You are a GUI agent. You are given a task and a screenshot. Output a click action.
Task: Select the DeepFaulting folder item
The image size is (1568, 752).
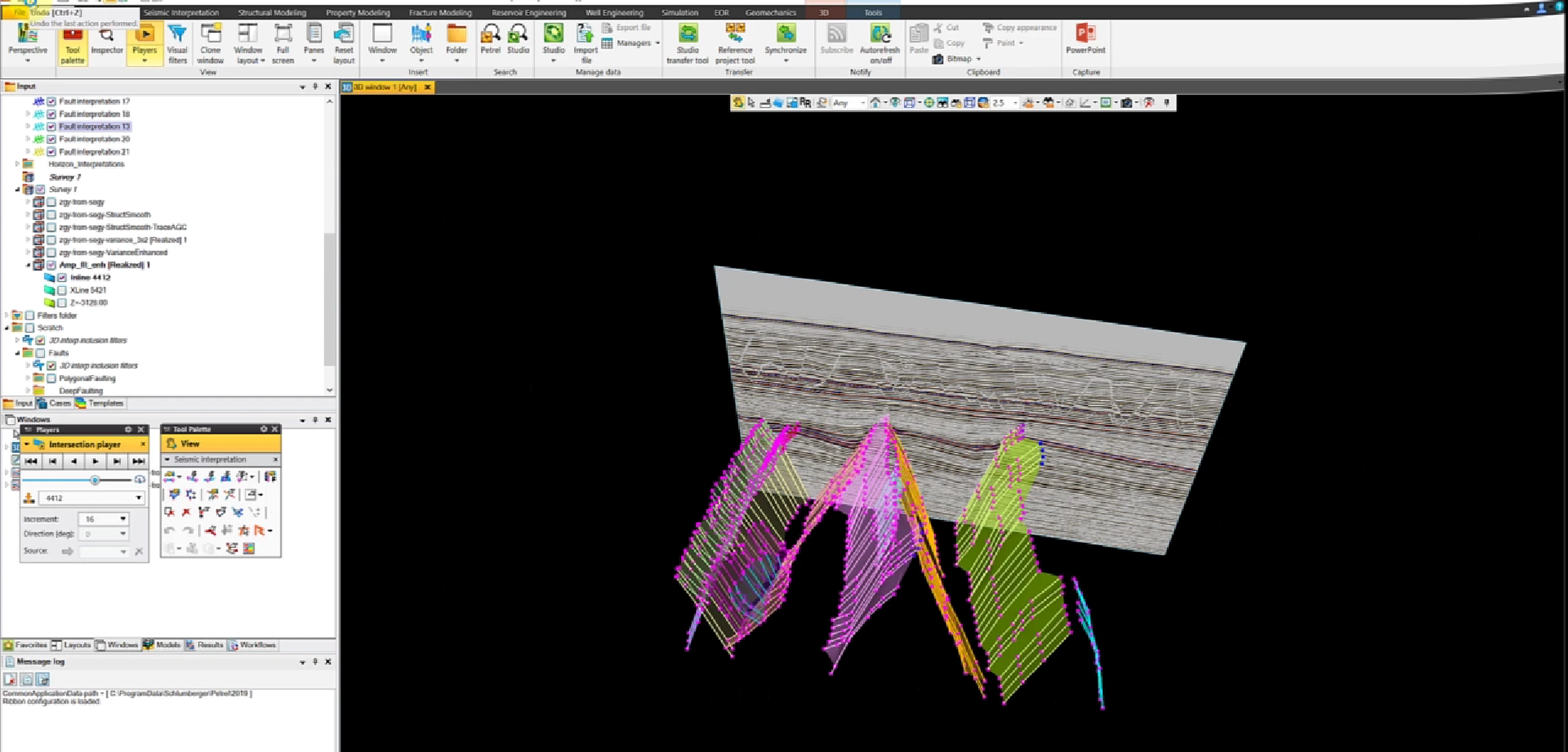coord(81,391)
